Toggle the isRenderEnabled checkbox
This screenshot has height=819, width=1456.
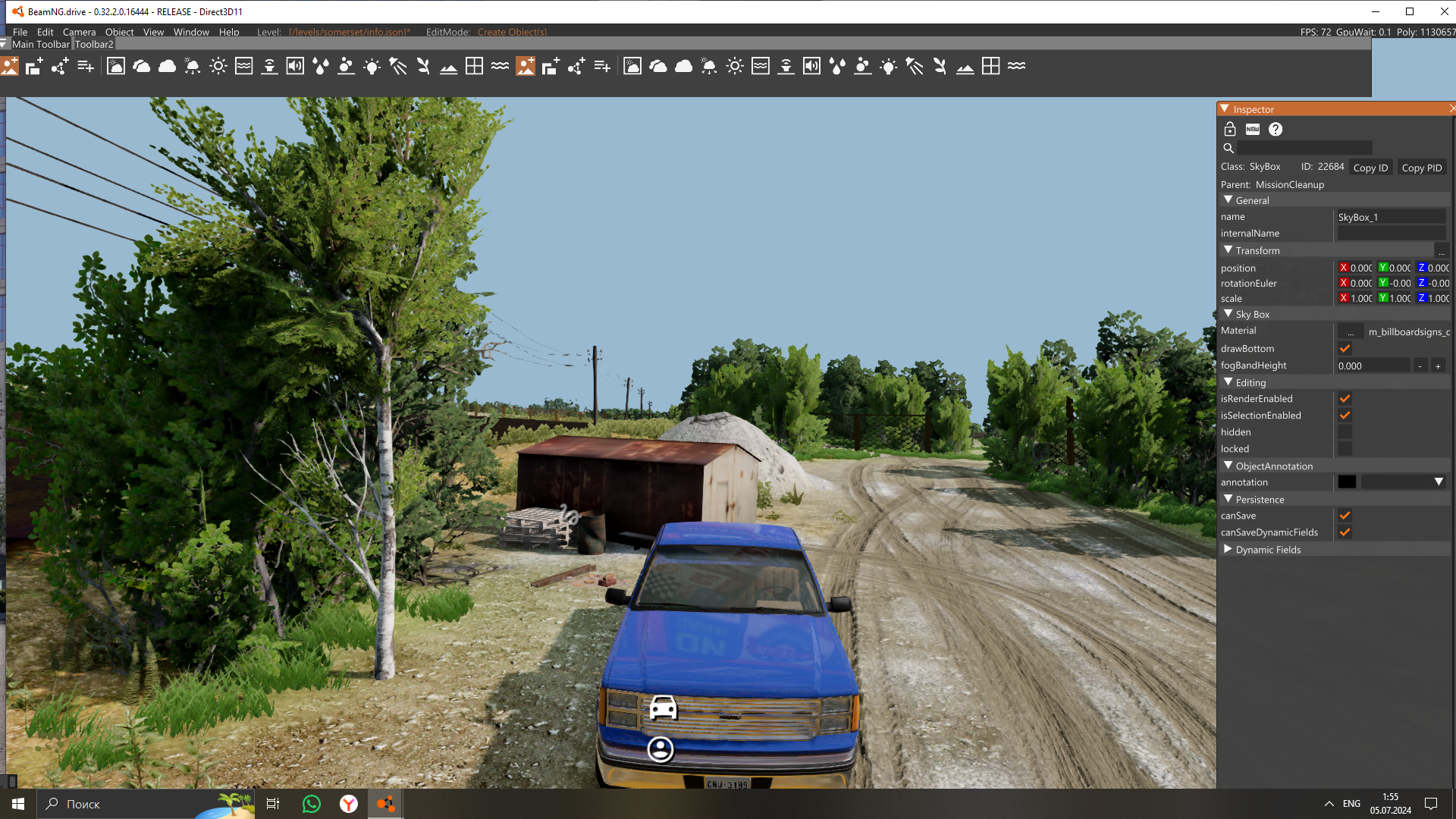coord(1345,399)
